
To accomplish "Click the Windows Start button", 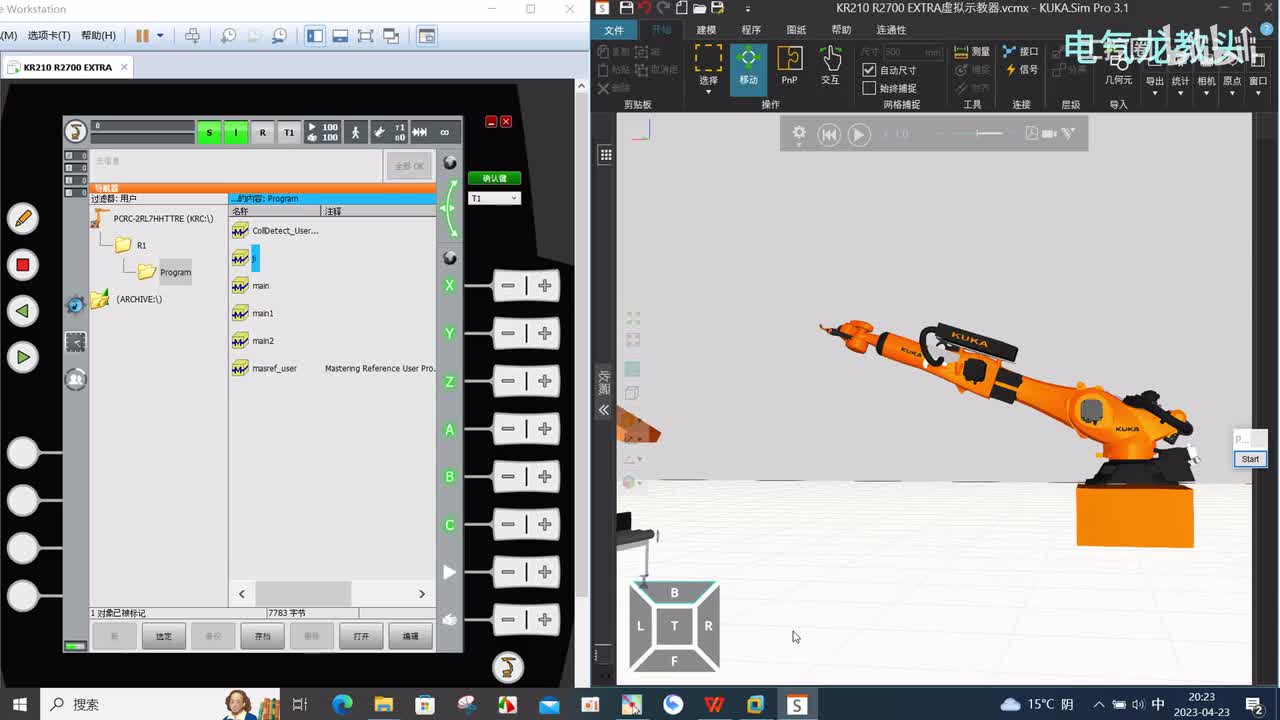I will (20, 704).
